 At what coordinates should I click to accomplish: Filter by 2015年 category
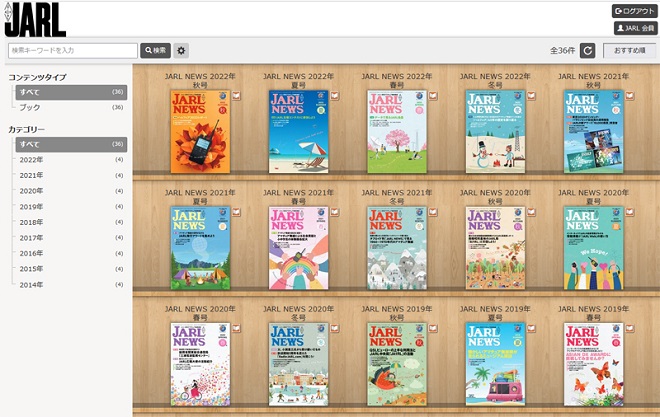pos(71,269)
